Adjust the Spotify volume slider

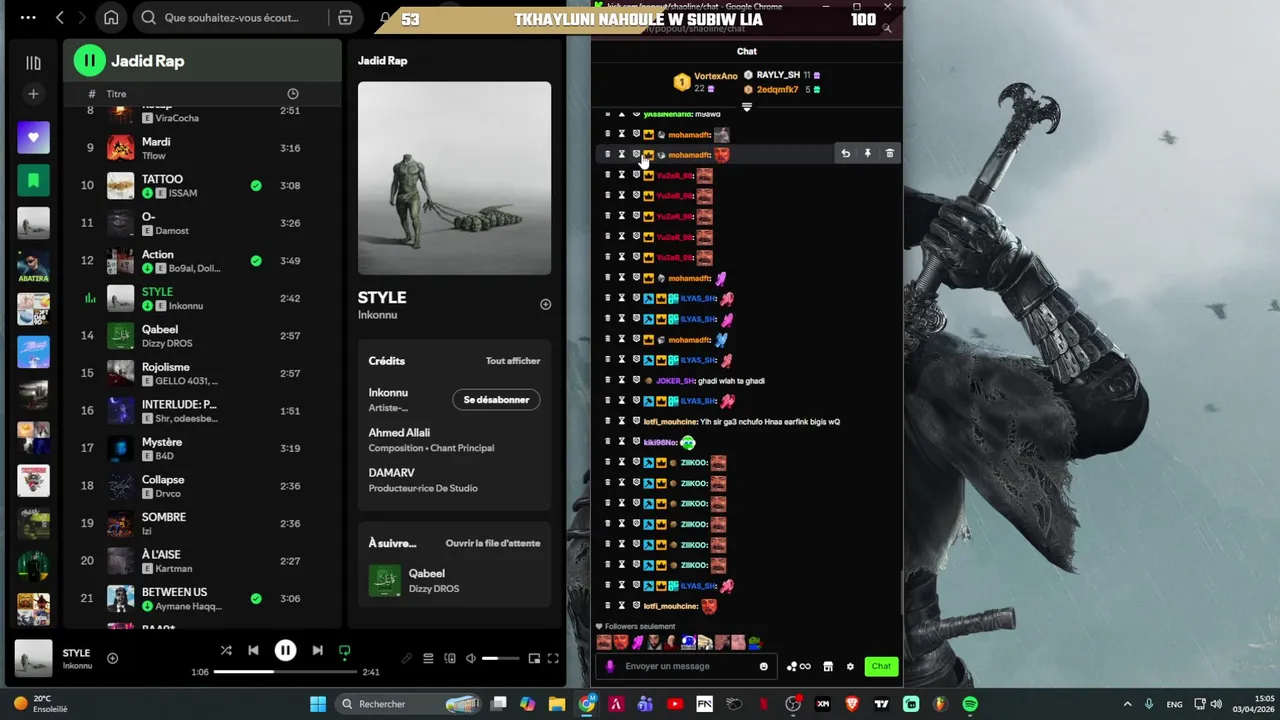pos(500,658)
